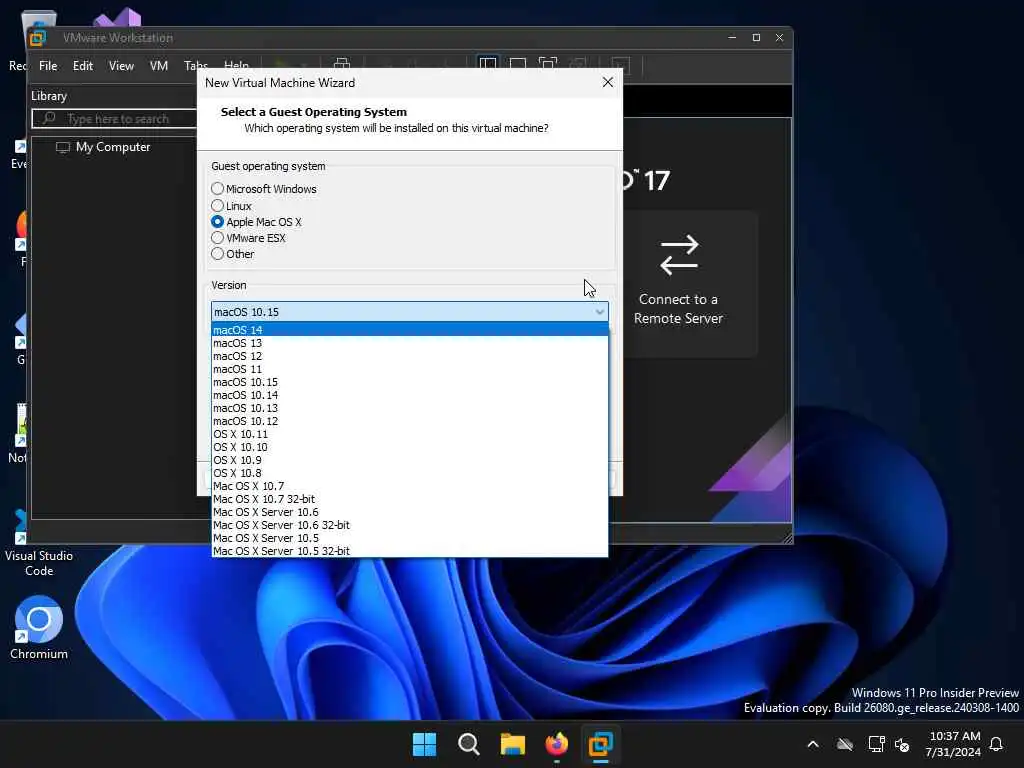This screenshot has height=768, width=1024.
Task: Open the Chromium desktop shortcut
Action: (x=39, y=628)
